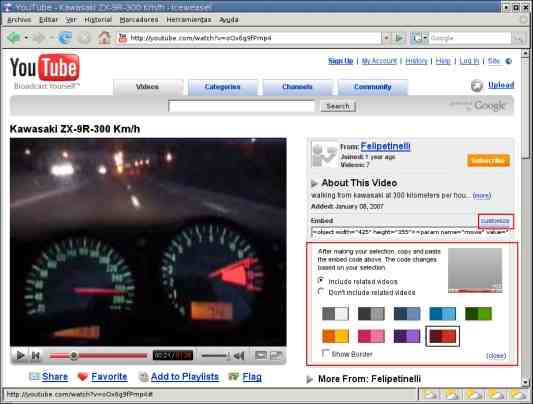This screenshot has height=404, width=533.
Task: Restart video with the rewind button
Action: (35, 356)
